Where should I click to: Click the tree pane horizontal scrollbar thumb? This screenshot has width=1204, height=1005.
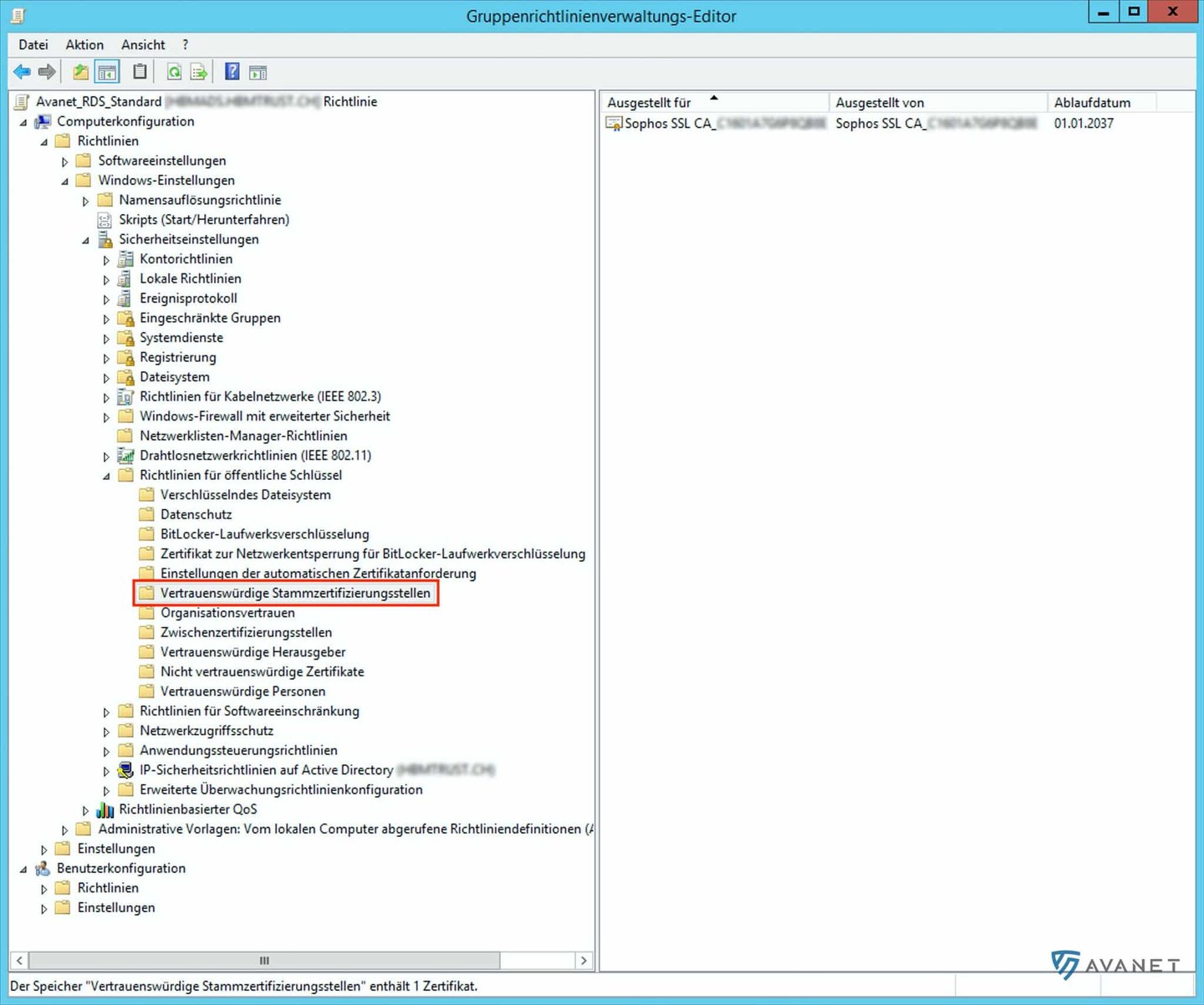(264, 961)
